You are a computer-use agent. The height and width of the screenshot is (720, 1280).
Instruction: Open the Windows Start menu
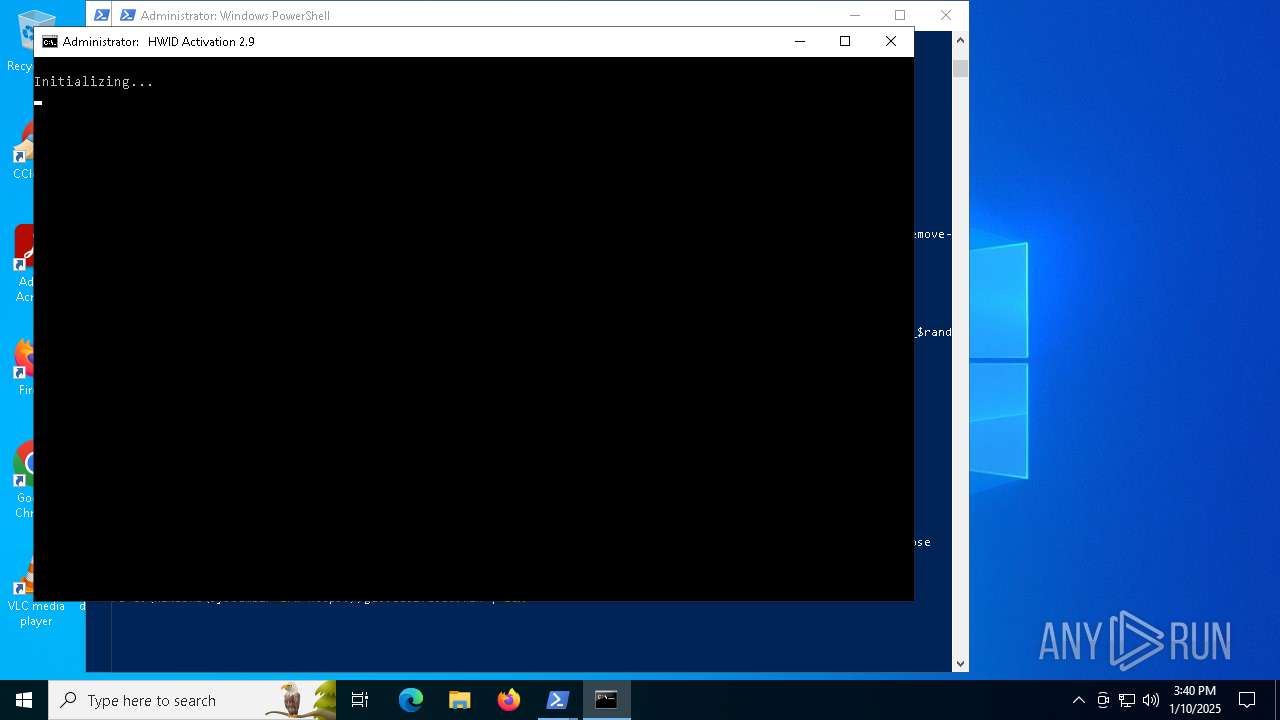(x=24, y=700)
